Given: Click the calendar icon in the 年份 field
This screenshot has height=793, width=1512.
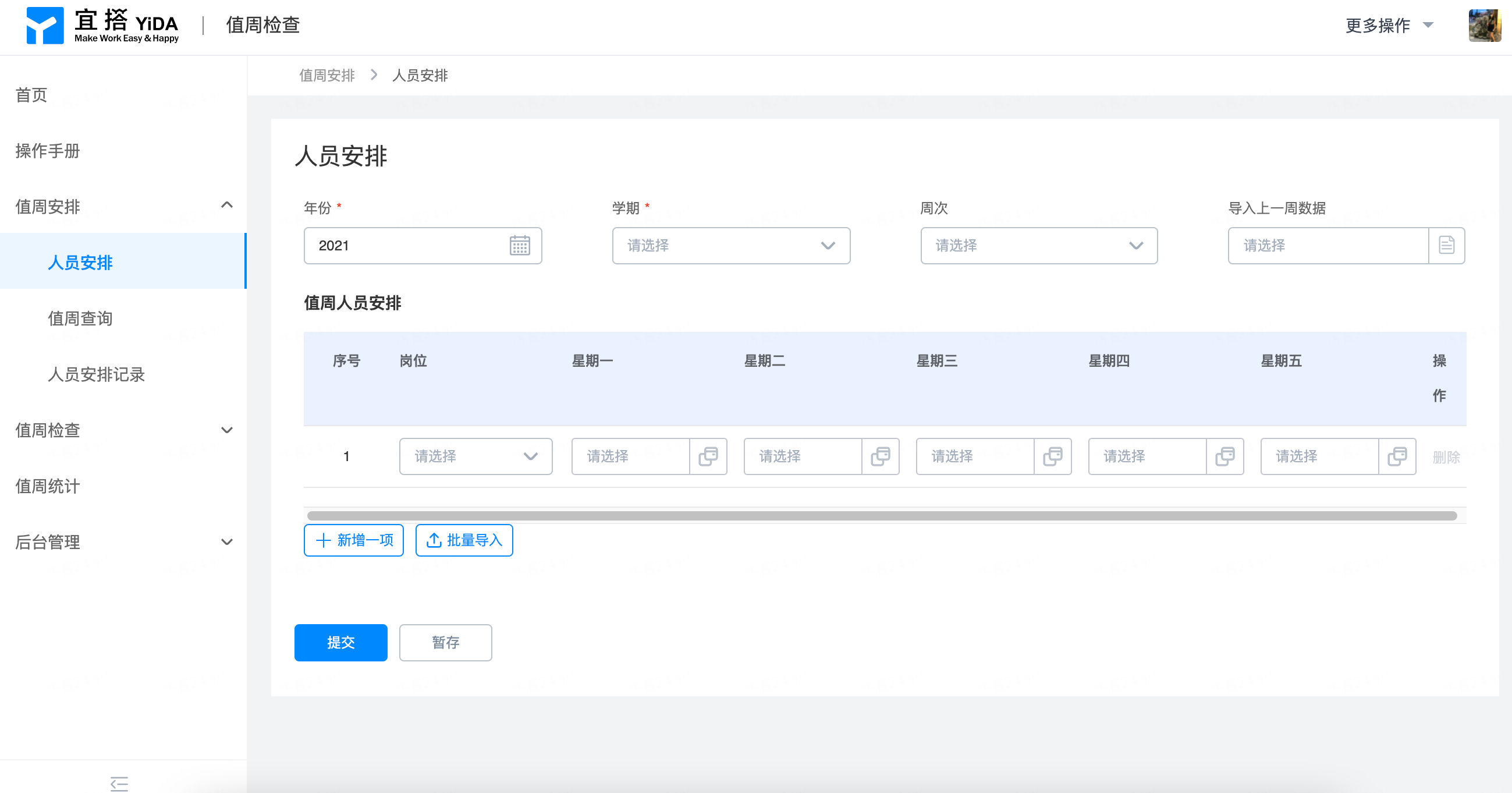Looking at the screenshot, I should (x=520, y=246).
